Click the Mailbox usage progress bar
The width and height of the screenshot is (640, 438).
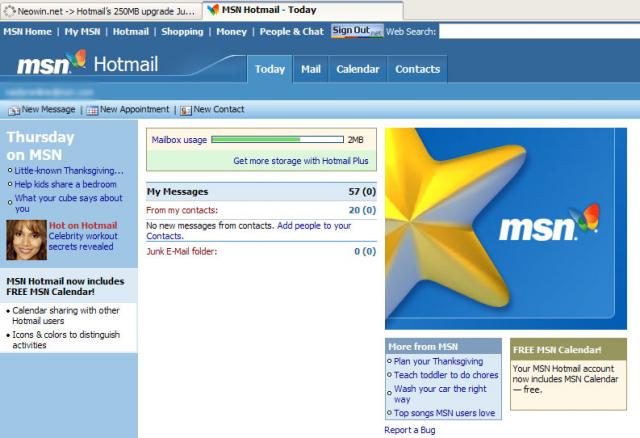[278, 140]
